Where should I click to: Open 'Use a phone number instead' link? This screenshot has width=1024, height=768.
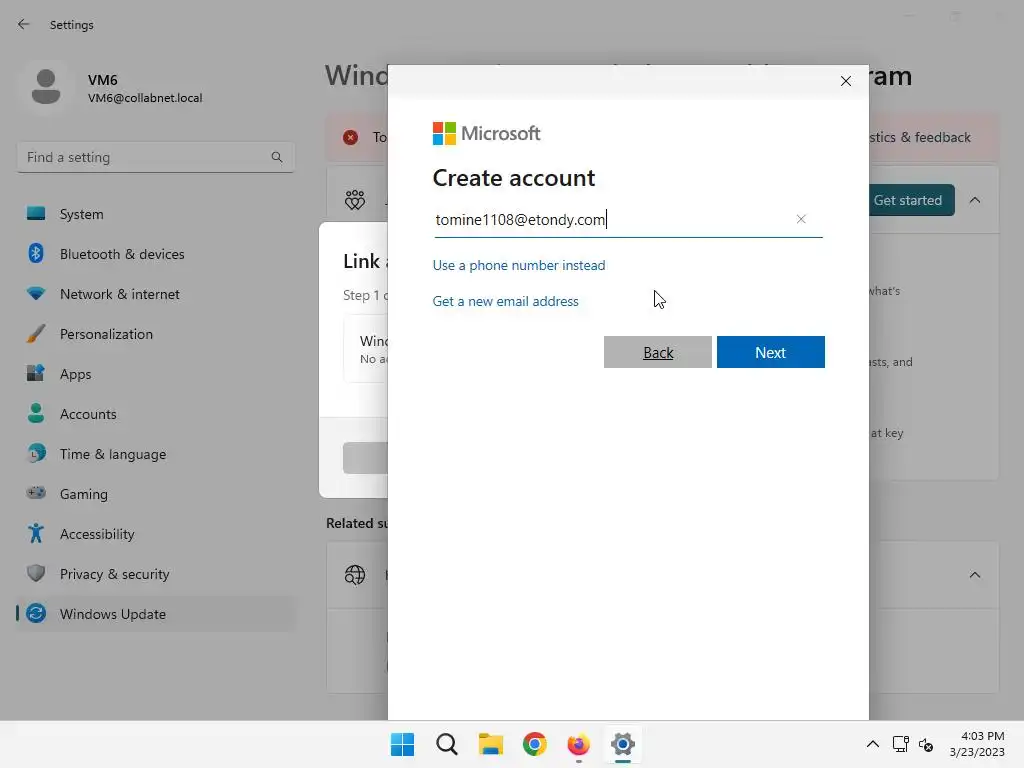[519, 265]
